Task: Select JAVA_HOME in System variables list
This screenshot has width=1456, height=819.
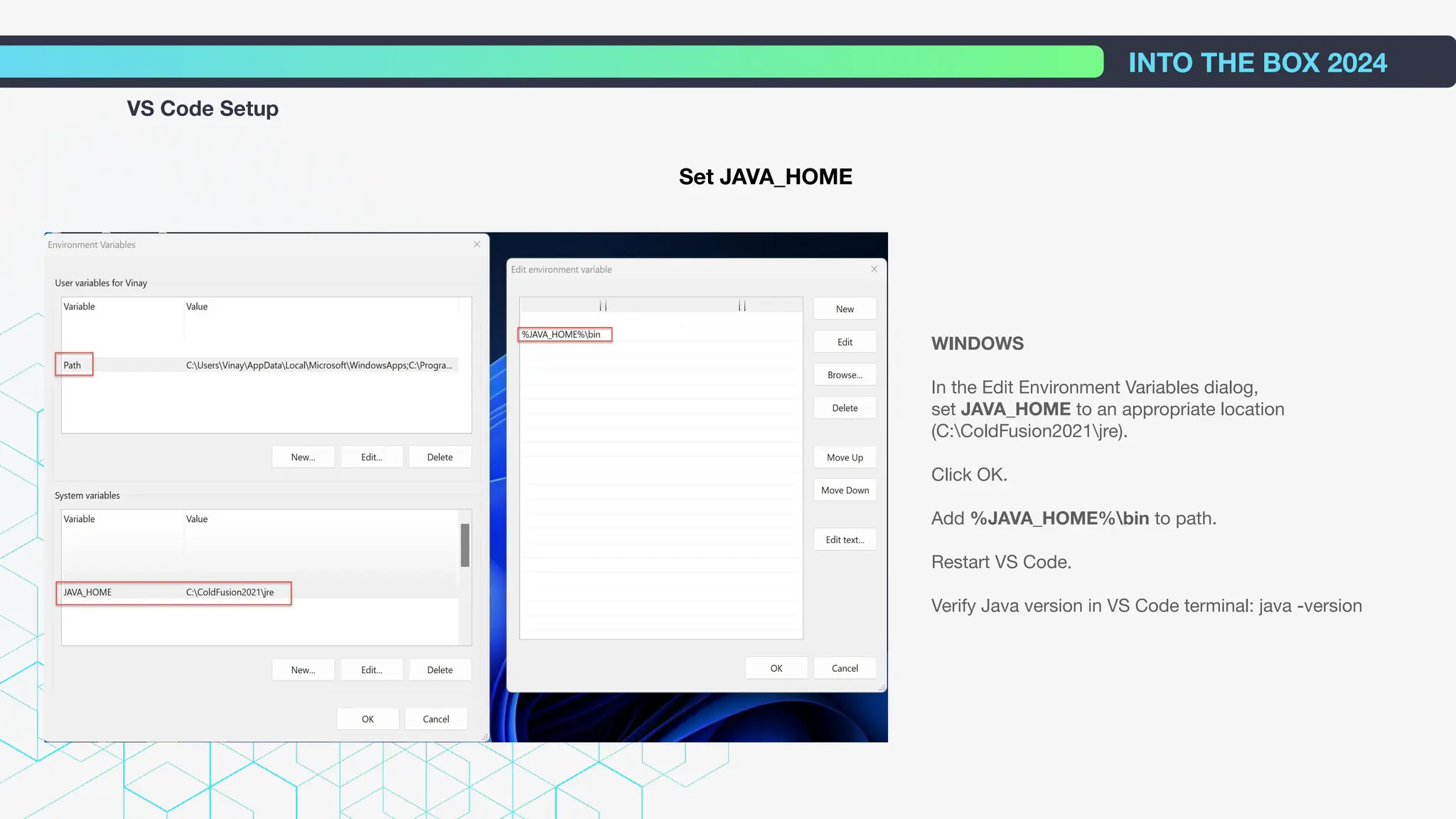Action: (87, 592)
